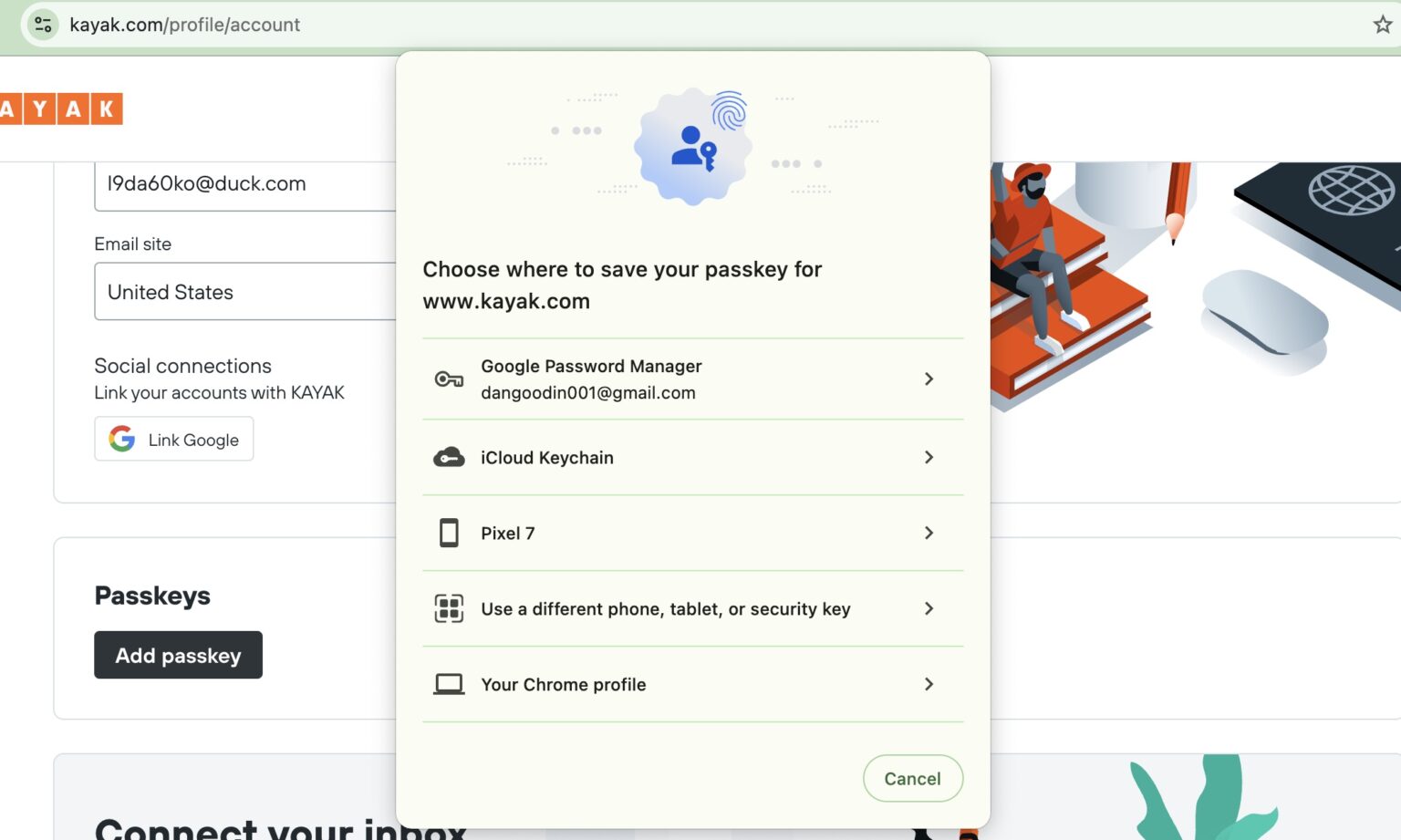The height and width of the screenshot is (840, 1401).
Task: Expand the iCloud Keychain option chevron
Action: tap(929, 457)
